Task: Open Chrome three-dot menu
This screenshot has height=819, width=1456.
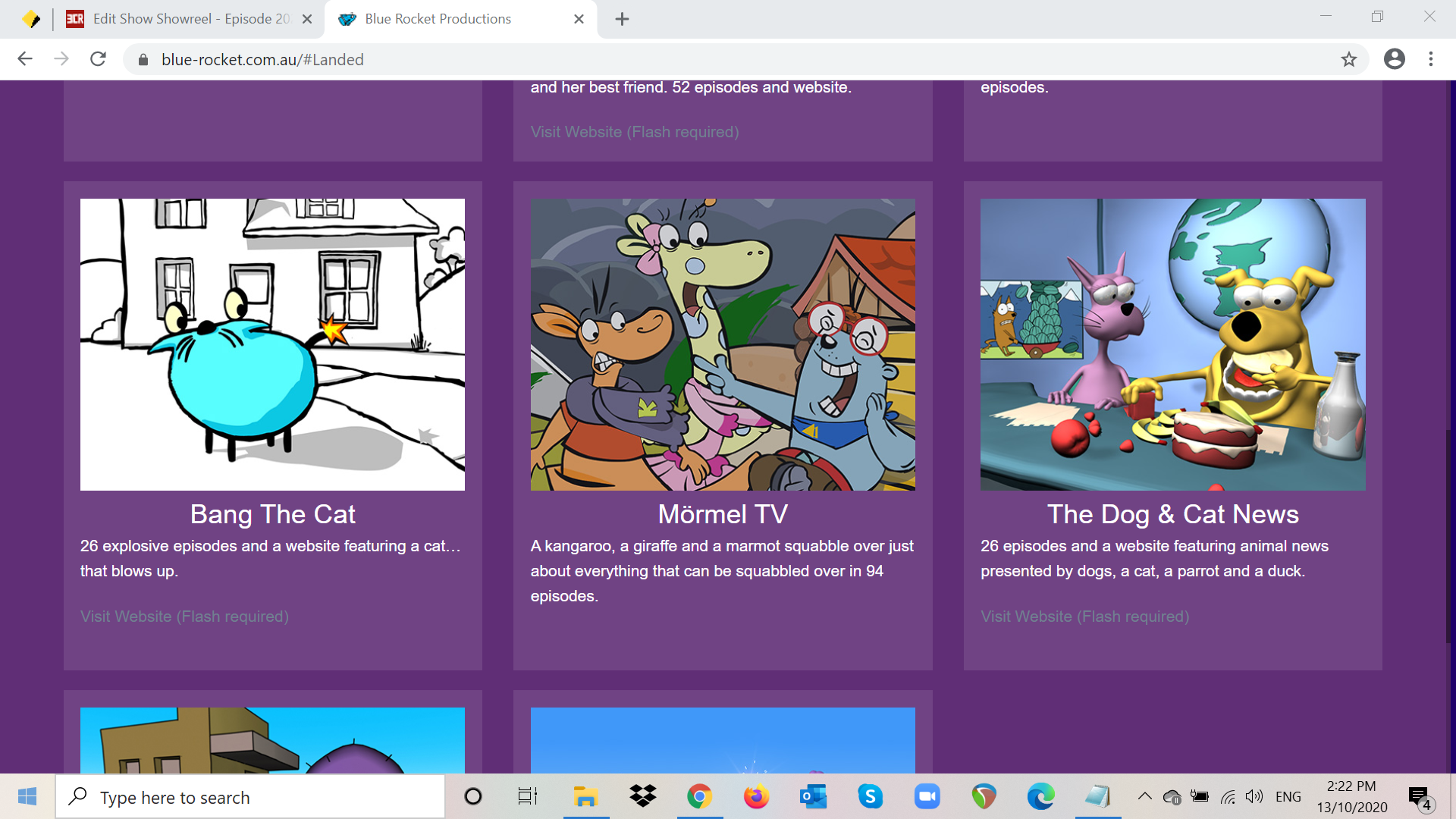Action: click(x=1431, y=59)
